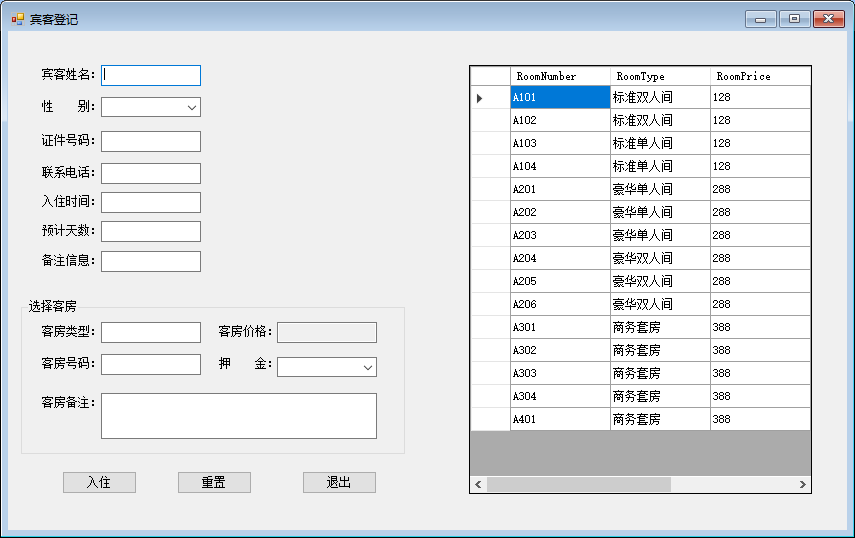Viewport: 855px width, 538px height.
Task: Click room number A401
Action: pos(560,419)
